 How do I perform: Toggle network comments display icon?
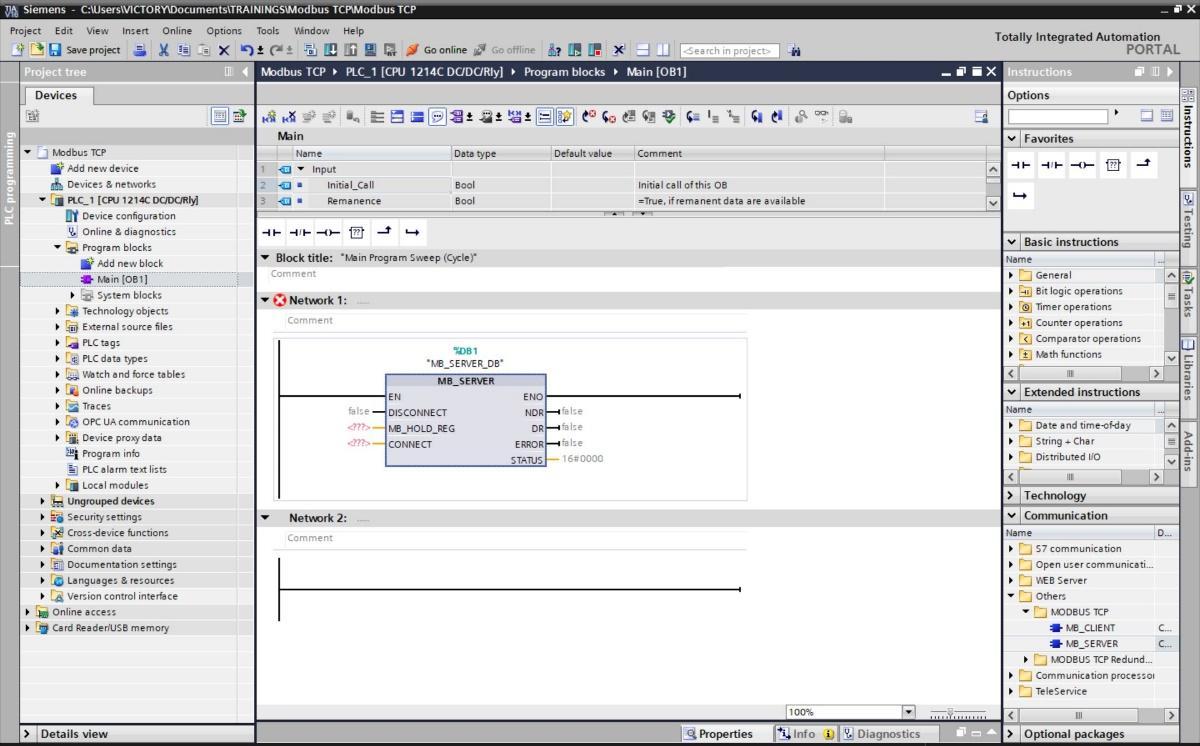tap(438, 117)
